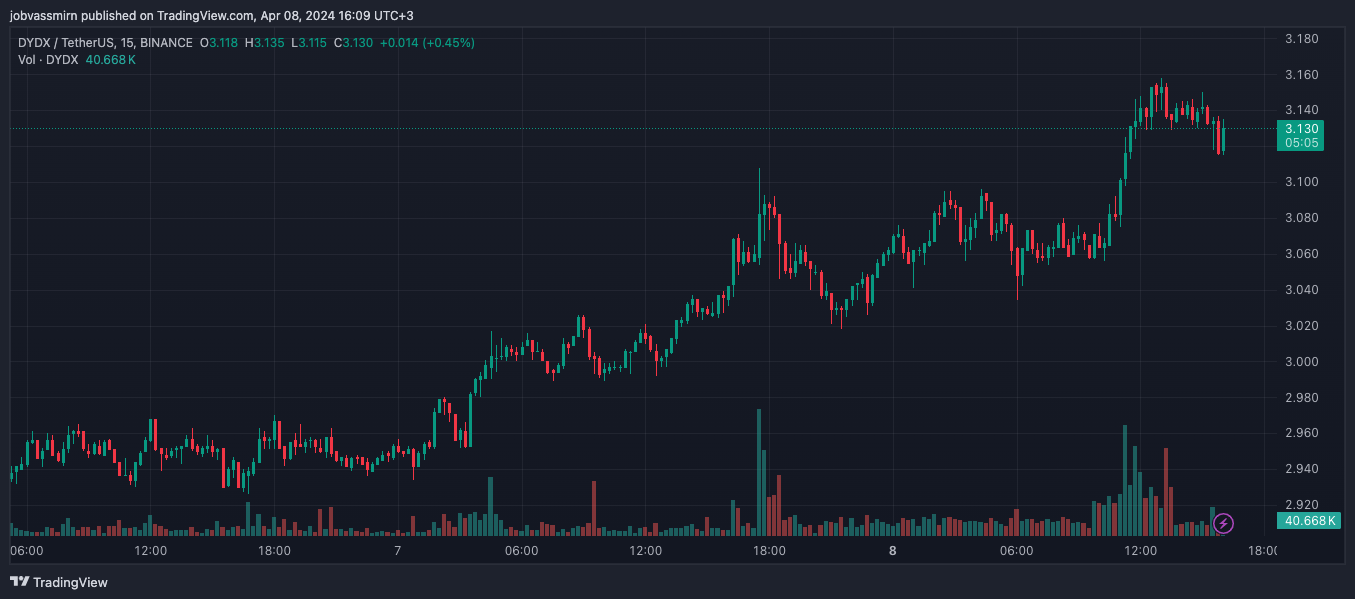
Task: Click the 3.040 price axis label
Action: [x=1301, y=290]
